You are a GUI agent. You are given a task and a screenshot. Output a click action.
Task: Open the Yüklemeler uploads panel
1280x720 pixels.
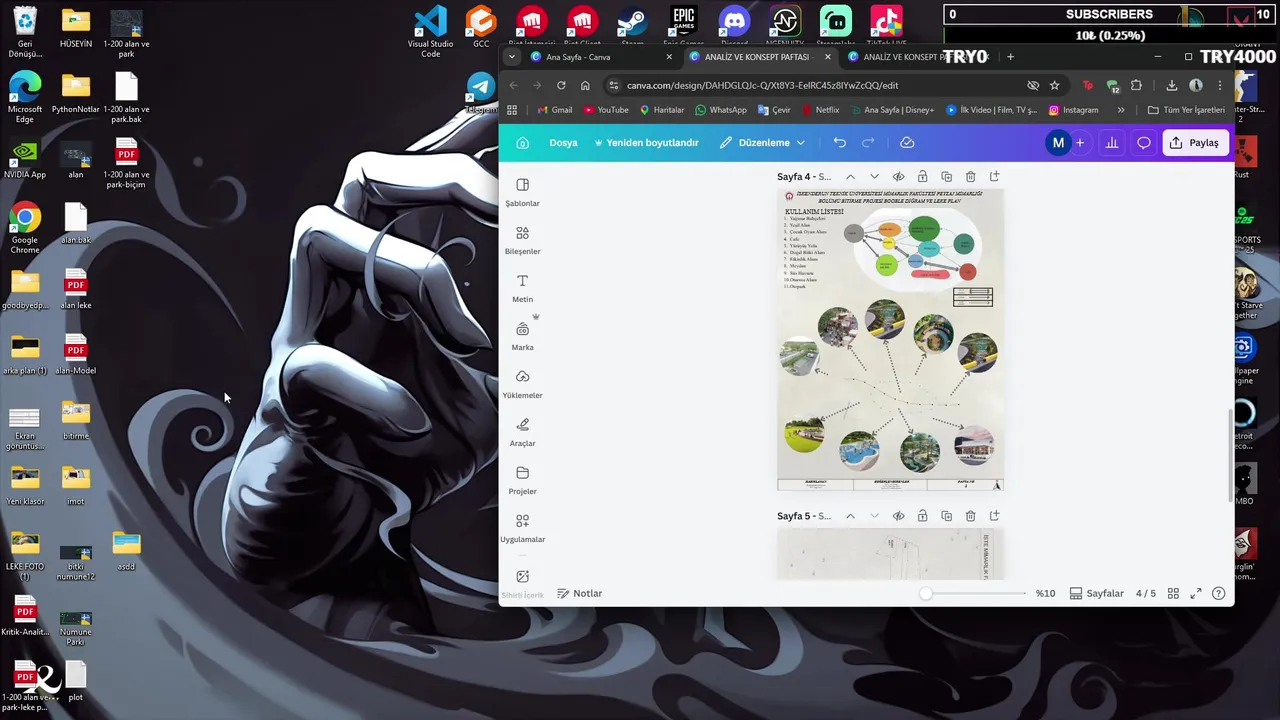pyautogui.click(x=522, y=384)
